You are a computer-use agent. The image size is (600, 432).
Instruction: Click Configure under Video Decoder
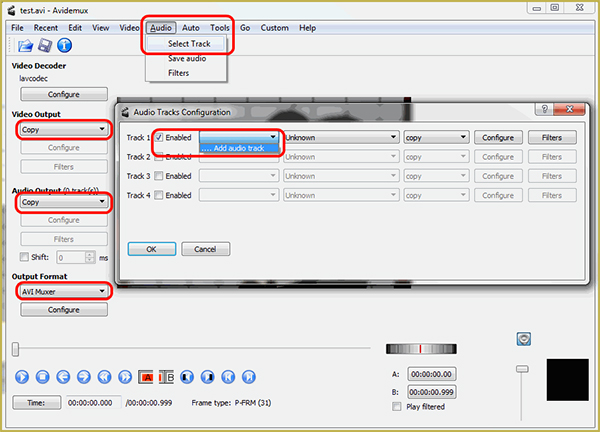tap(64, 94)
